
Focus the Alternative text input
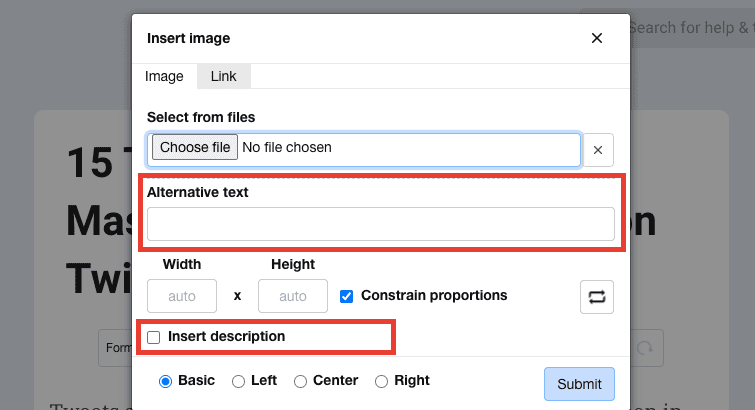(380, 224)
